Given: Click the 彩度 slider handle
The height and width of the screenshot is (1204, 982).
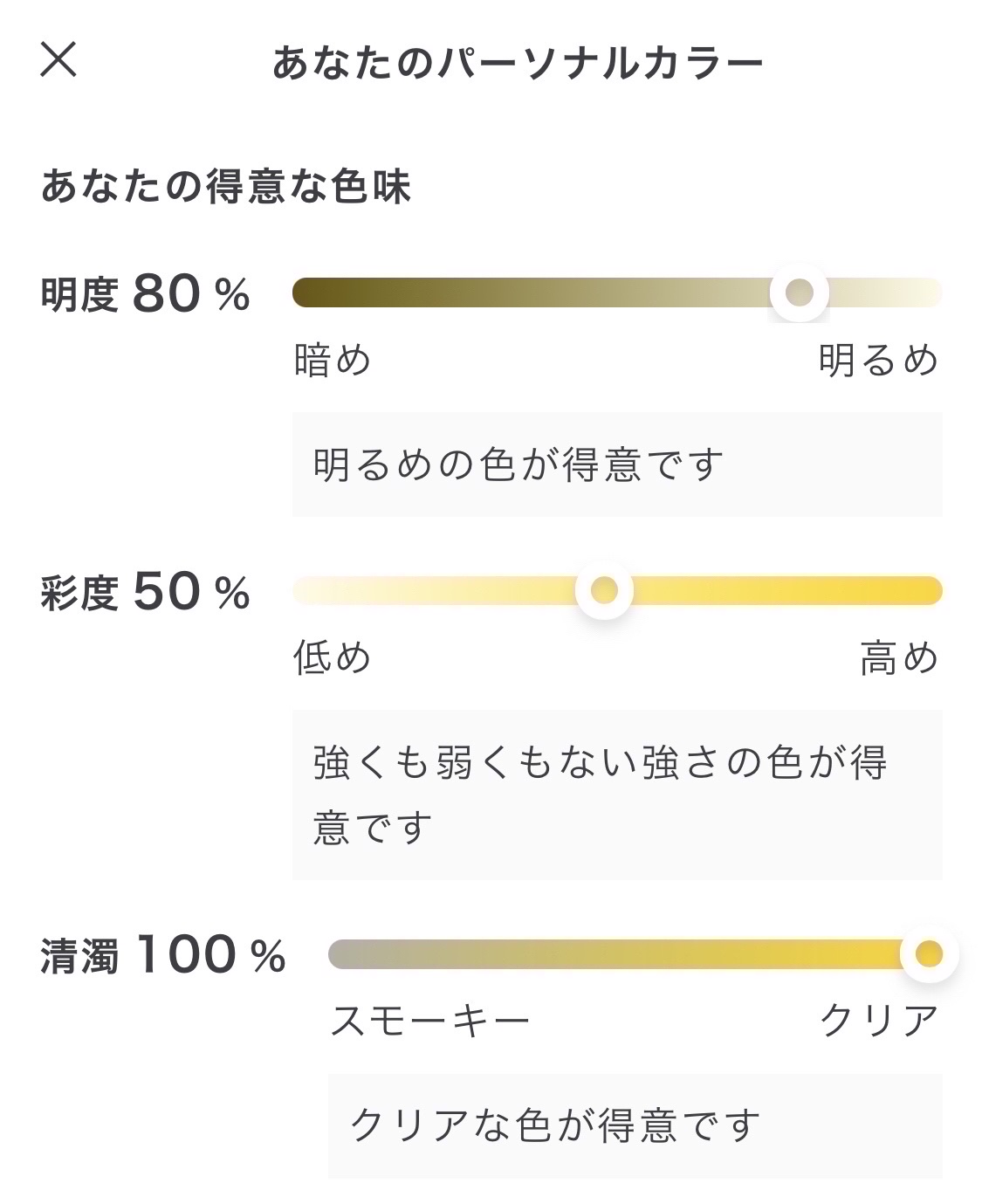Looking at the screenshot, I should click(x=604, y=591).
